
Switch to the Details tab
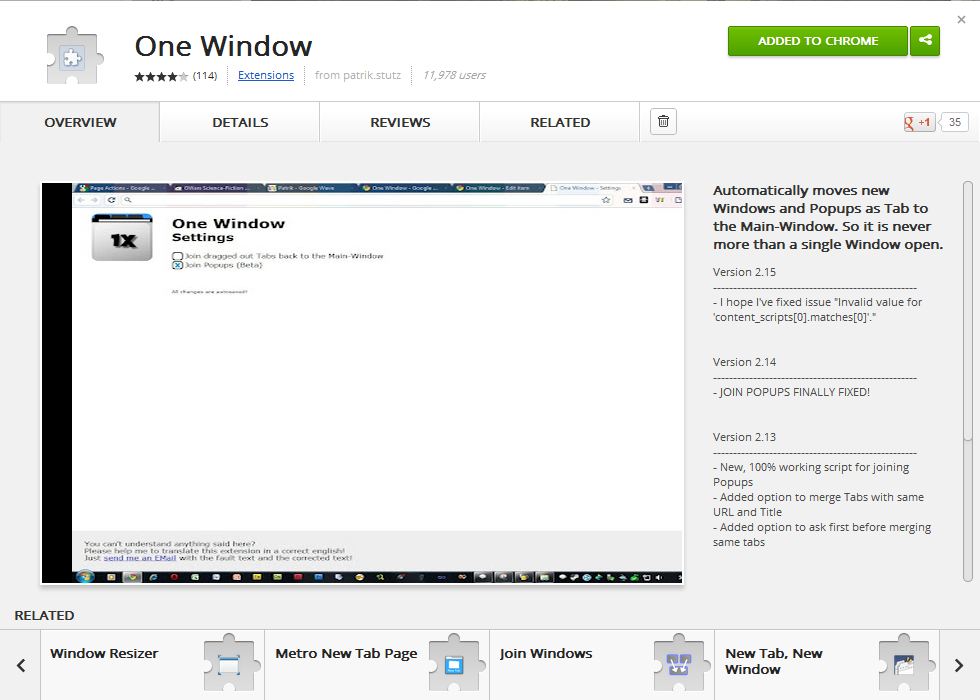click(x=240, y=122)
